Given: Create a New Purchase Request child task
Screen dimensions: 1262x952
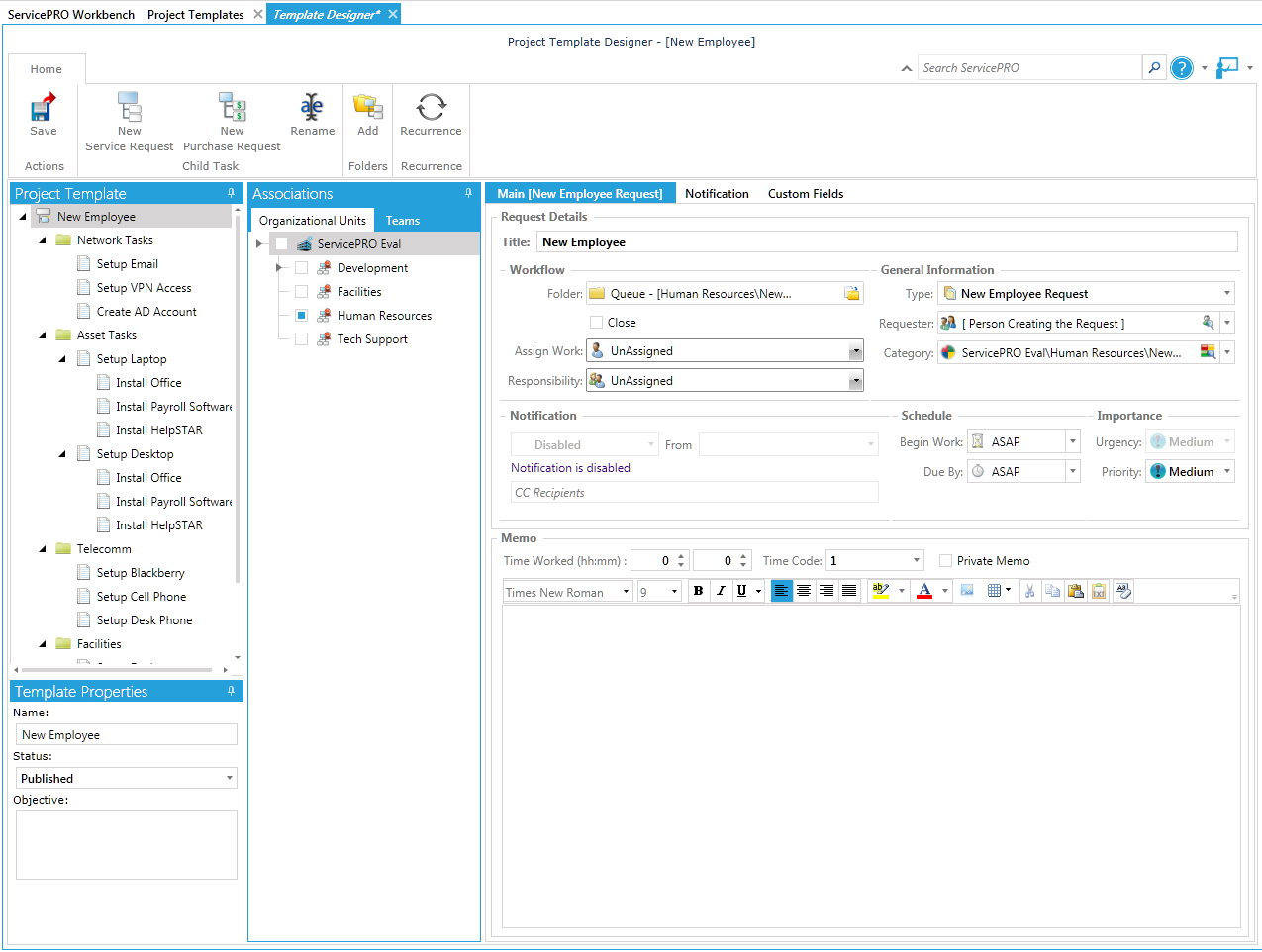Looking at the screenshot, I should point(232,119).
